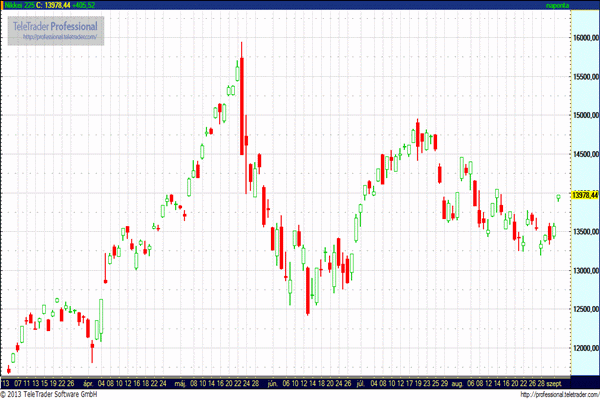Select the last green candle on the chart
The width and height of the screenshot is (600, 400).
coord(559,196)
